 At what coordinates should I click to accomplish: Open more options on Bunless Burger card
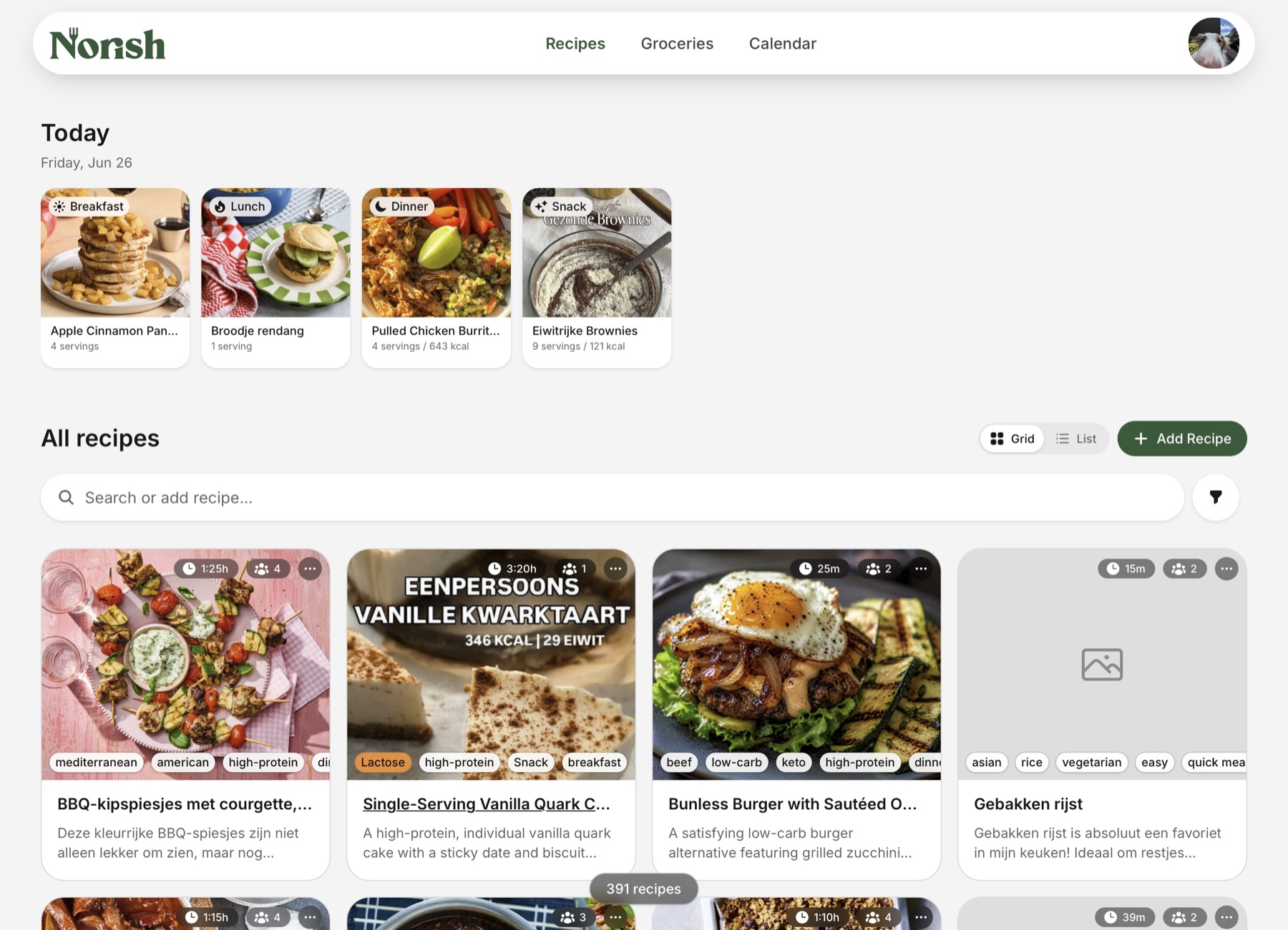click(x=921, y=569)
